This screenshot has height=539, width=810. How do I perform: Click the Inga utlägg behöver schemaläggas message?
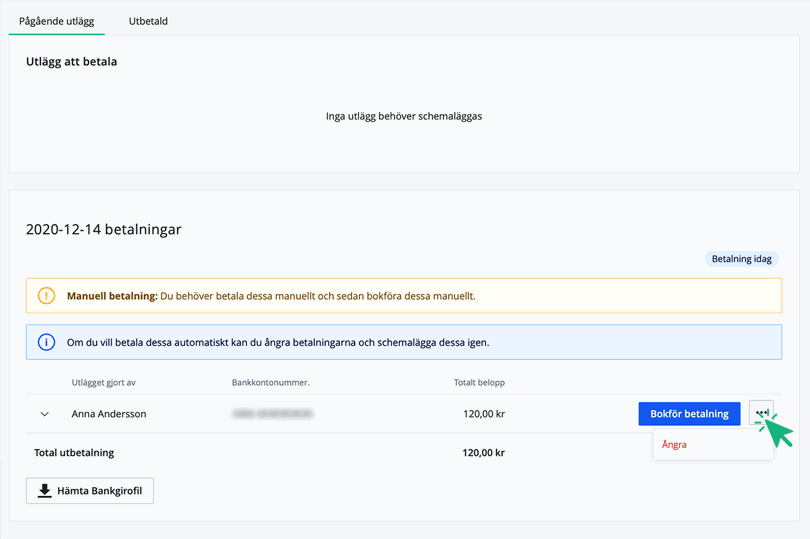click(x=404, y=116)
